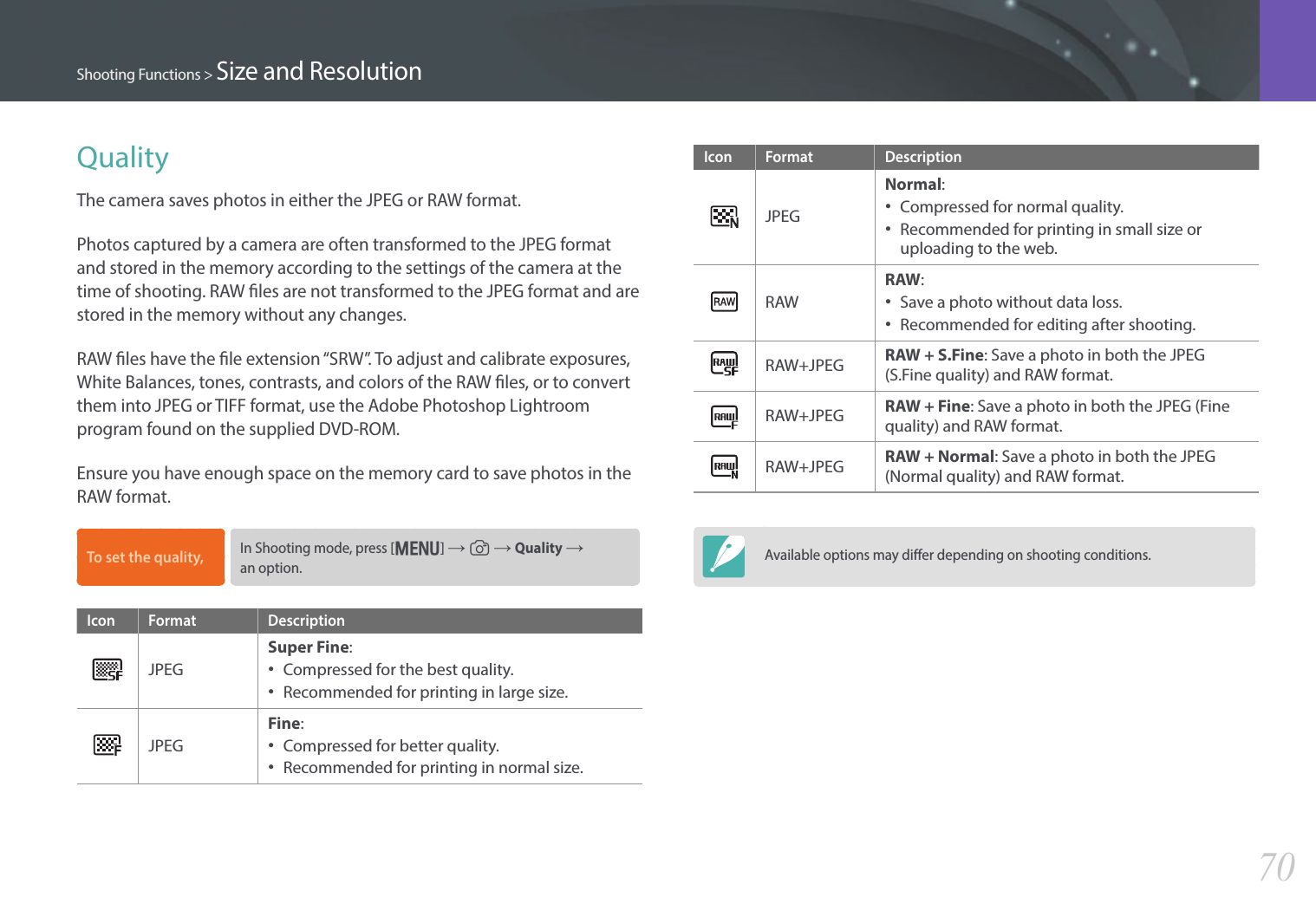Click 'RAW + S.Fine' description text
Screen dimensions: 1316x923
[1045, 365]
